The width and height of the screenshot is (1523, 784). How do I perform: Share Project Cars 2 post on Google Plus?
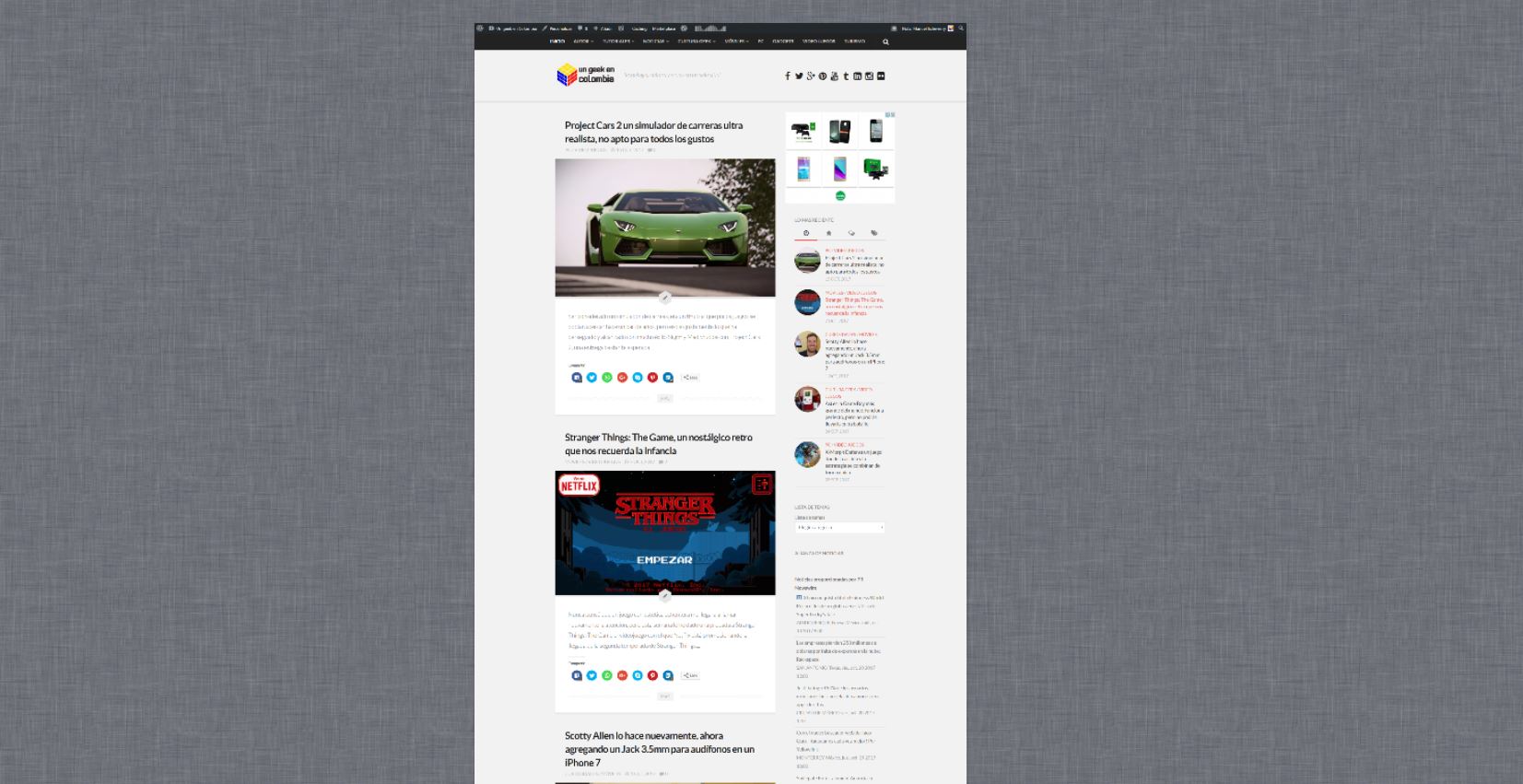622,377
